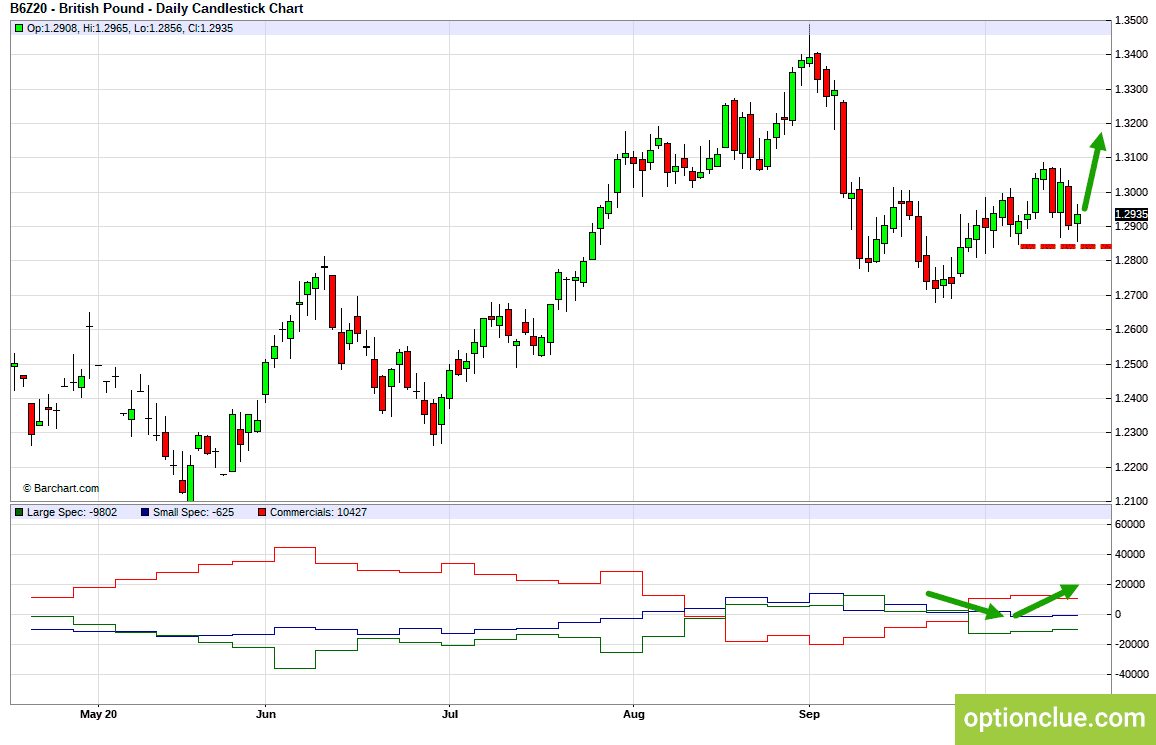
Task: Click the 1.3300 price axis label
Action: [x=1132, y=89]
